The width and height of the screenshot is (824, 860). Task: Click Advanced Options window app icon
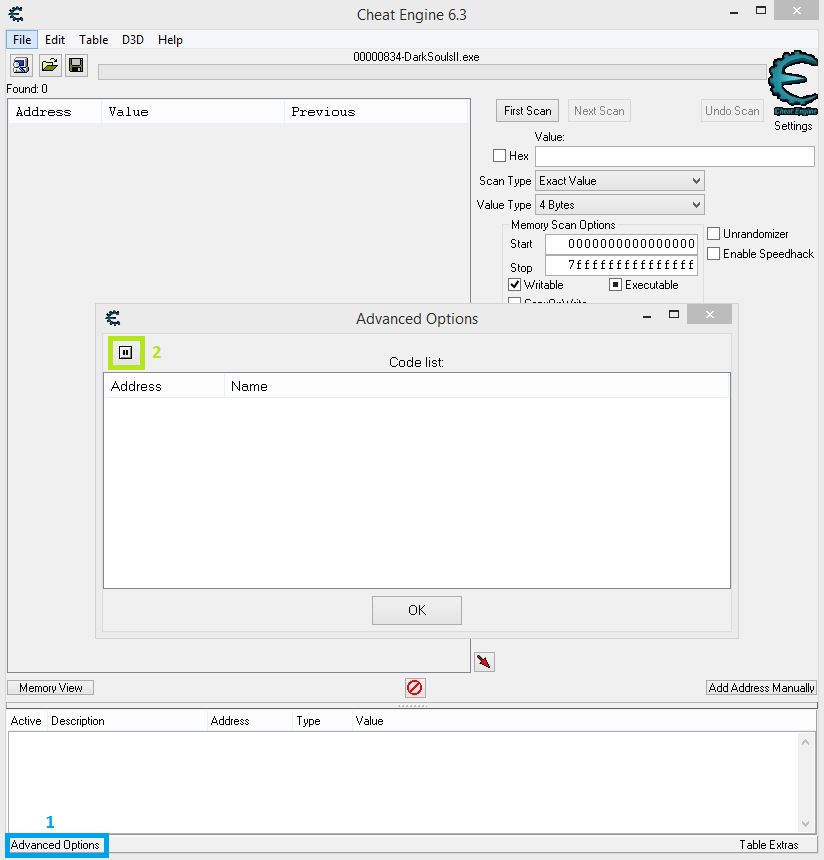coord(113,318)
